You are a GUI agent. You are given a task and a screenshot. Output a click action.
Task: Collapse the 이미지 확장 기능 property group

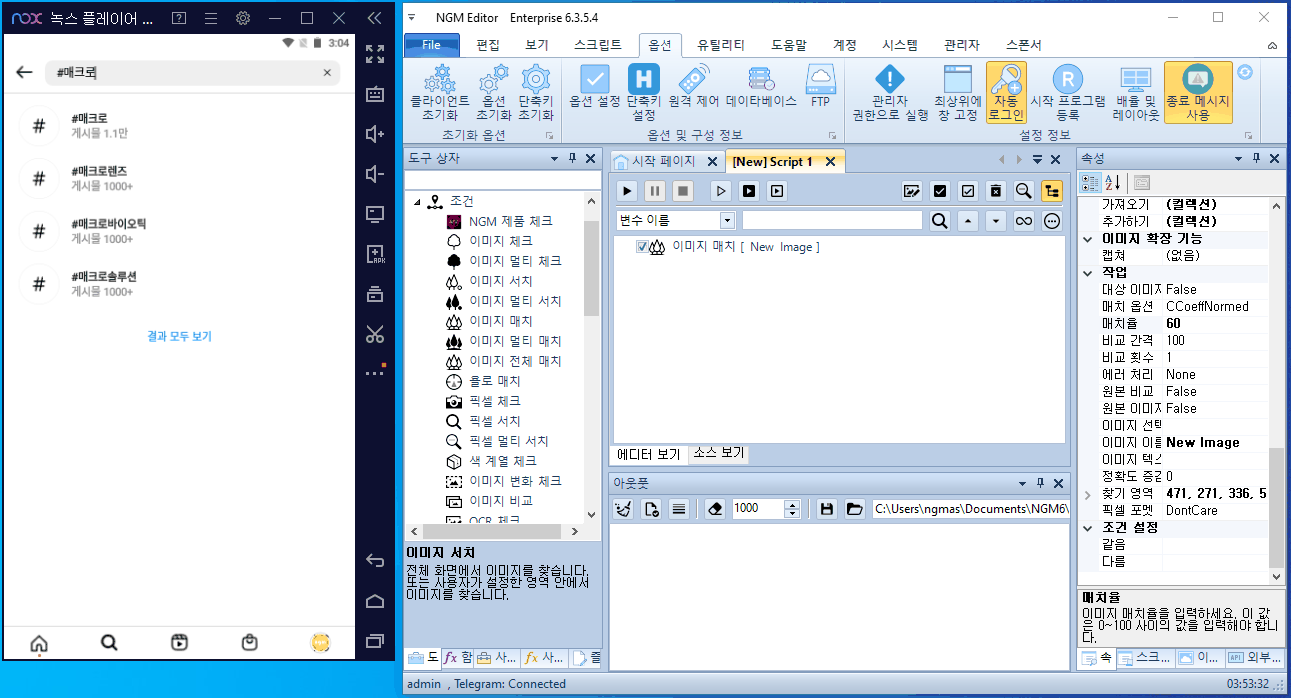(x=1088, y=239)
